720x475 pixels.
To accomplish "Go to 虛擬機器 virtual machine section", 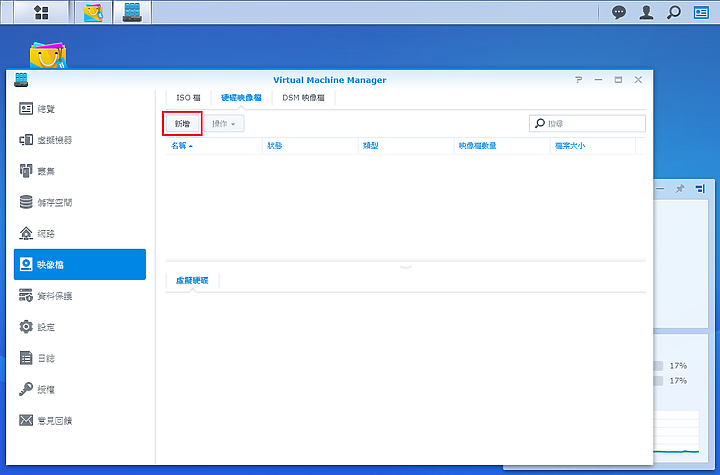I will tap(80, 140).
